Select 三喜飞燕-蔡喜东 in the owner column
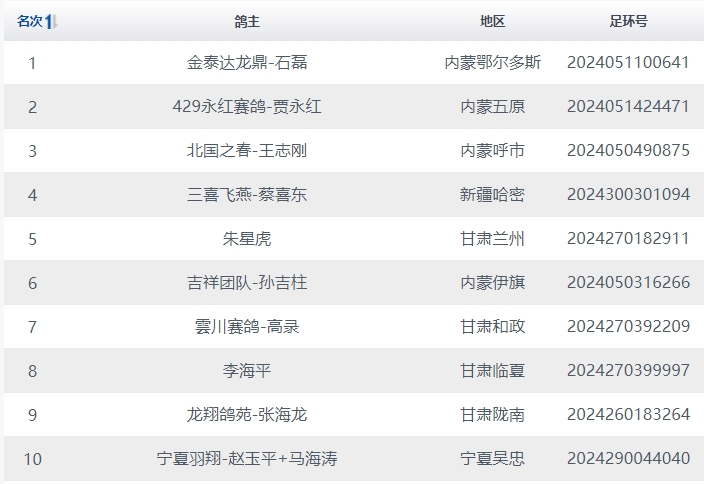The image size is (704, 484). (x=247, y=195)
